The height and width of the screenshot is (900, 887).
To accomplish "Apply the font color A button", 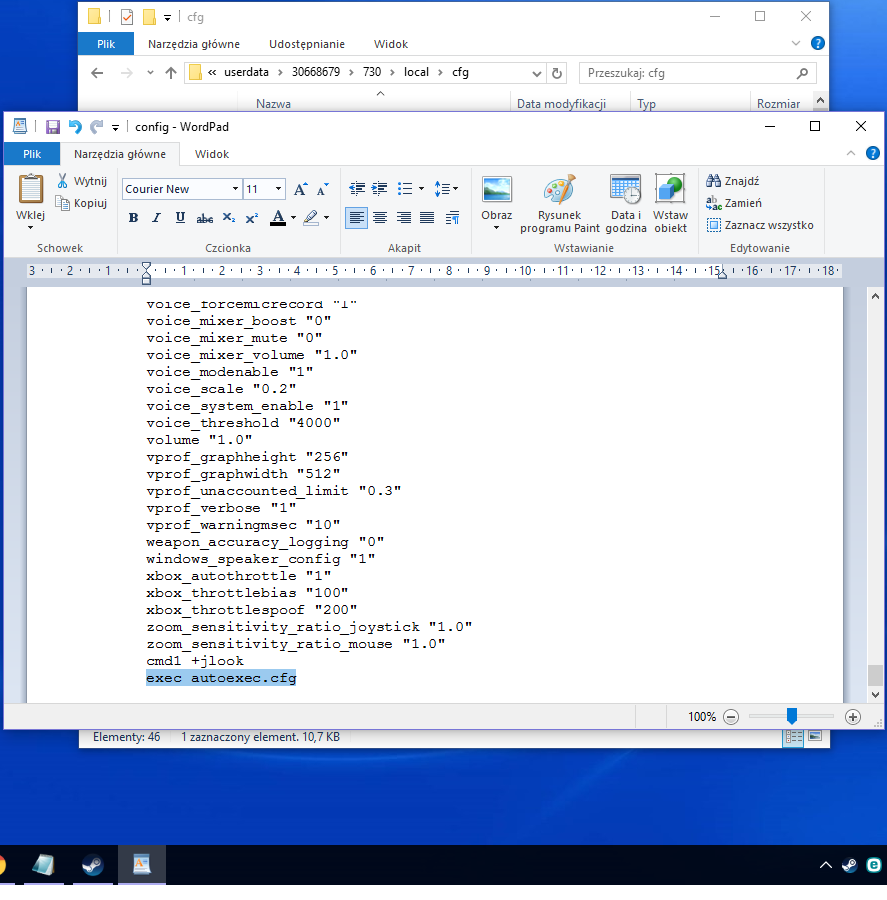I will (278, 218).
